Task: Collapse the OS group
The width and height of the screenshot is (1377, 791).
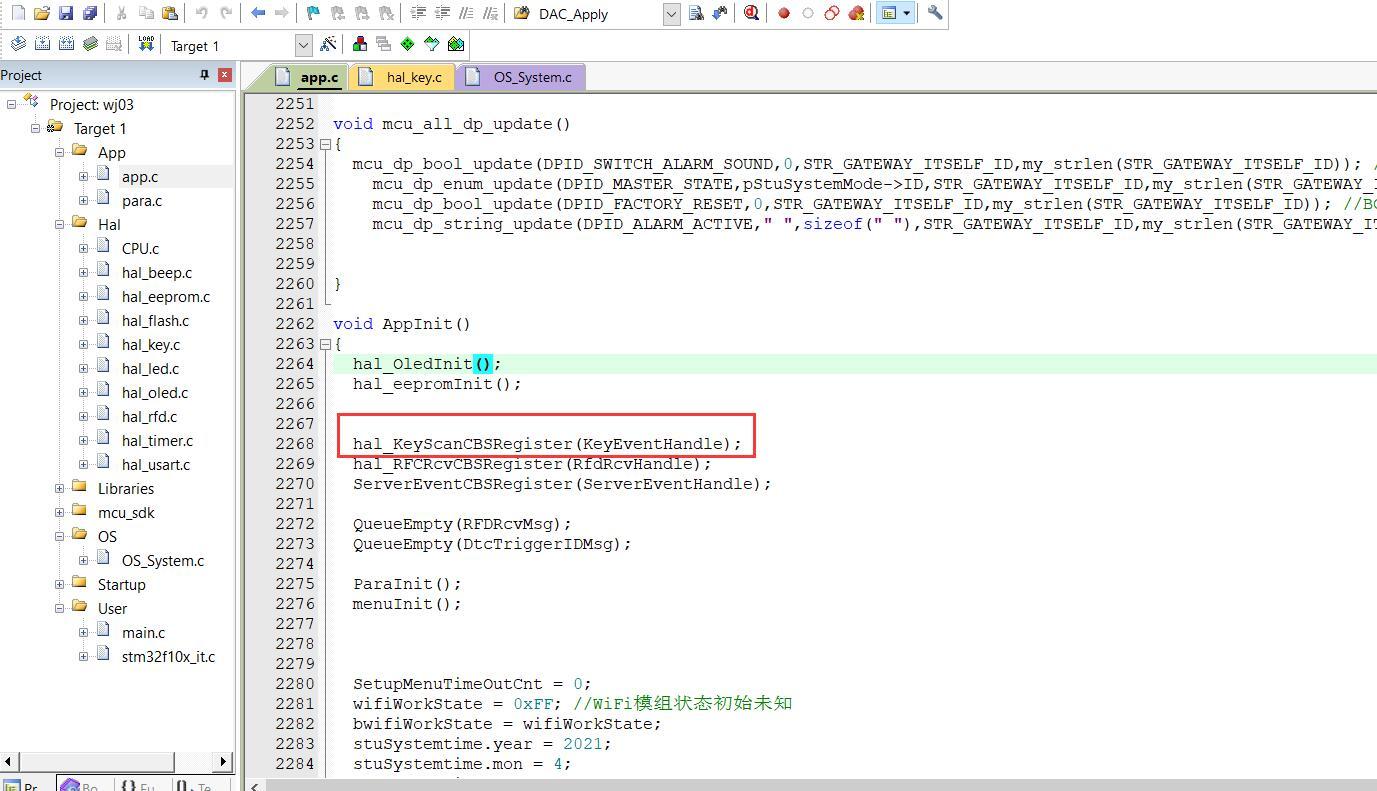Action: point(59,536)
